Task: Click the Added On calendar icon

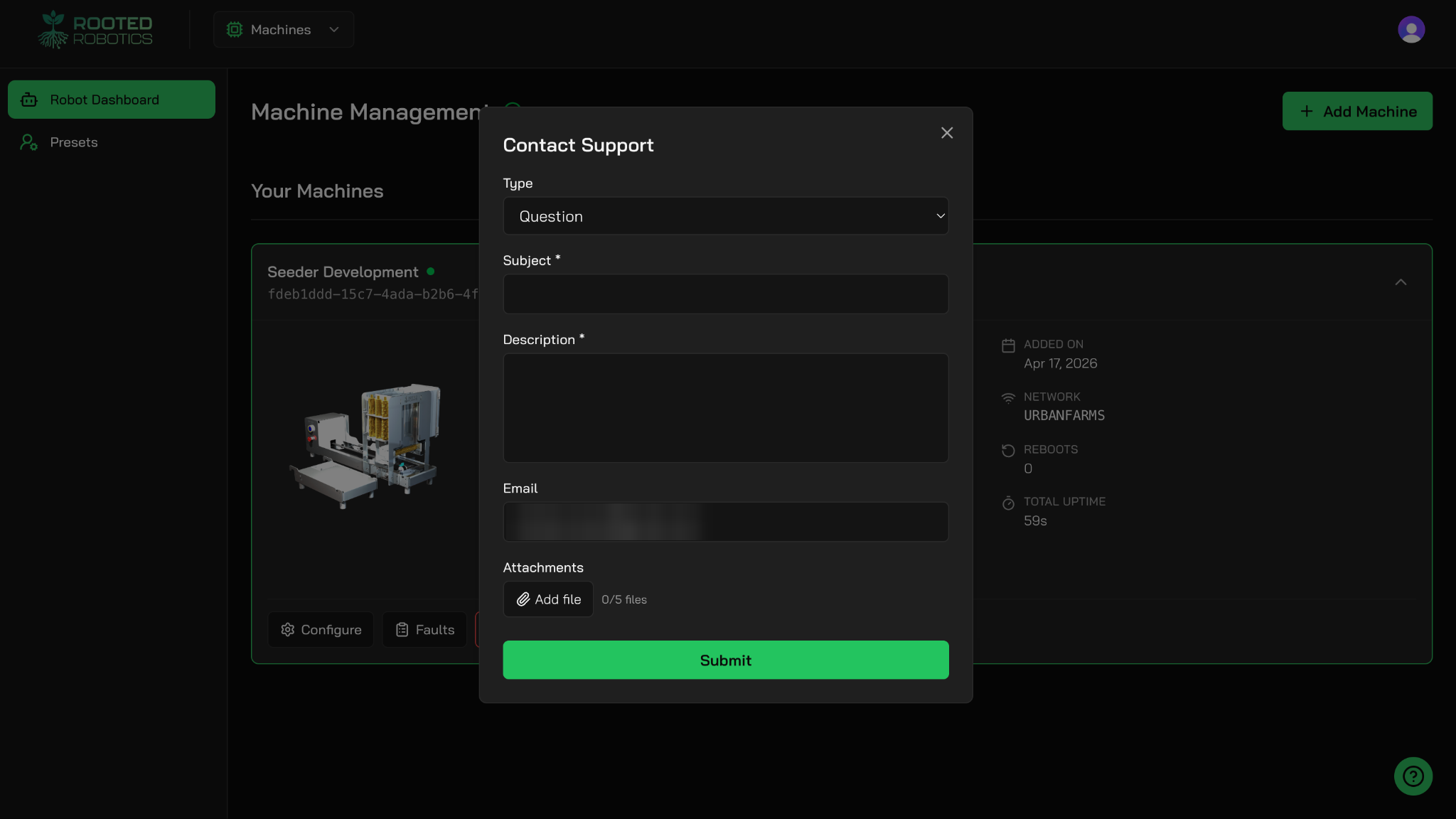Action: pyautogui.click(x=1008, y=346)
